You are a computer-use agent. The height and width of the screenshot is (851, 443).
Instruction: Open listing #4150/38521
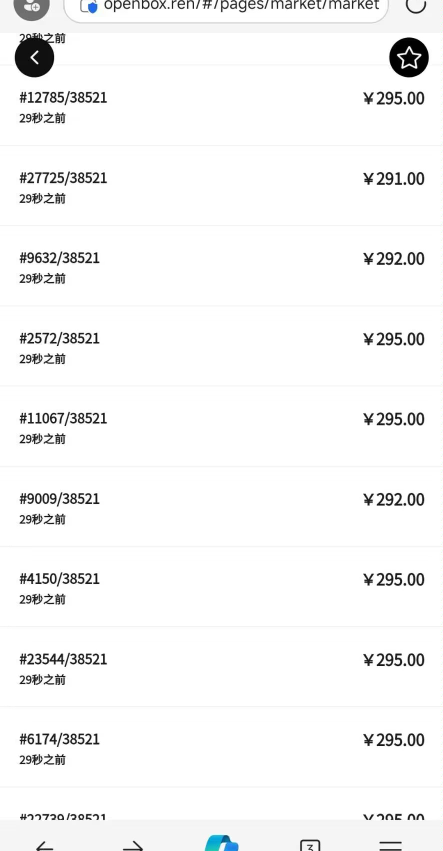222,587
